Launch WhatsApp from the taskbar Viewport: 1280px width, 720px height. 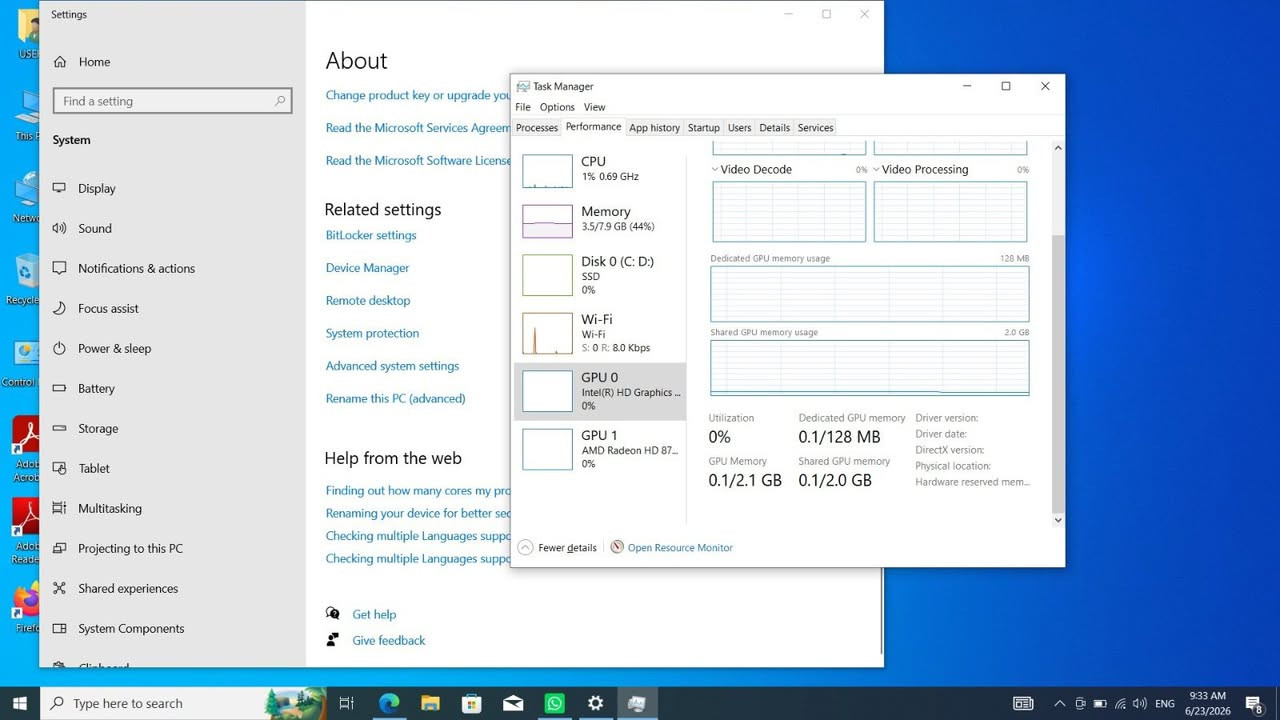[x=554, y=703]
